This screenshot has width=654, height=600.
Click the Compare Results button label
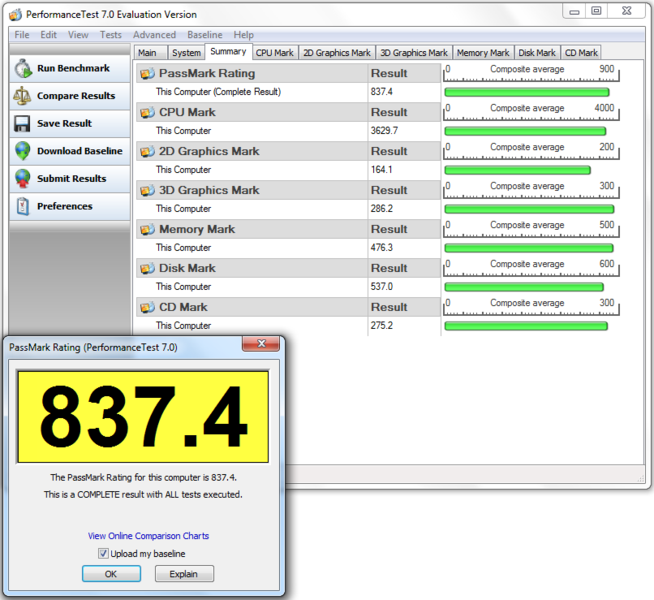(76, 96)
